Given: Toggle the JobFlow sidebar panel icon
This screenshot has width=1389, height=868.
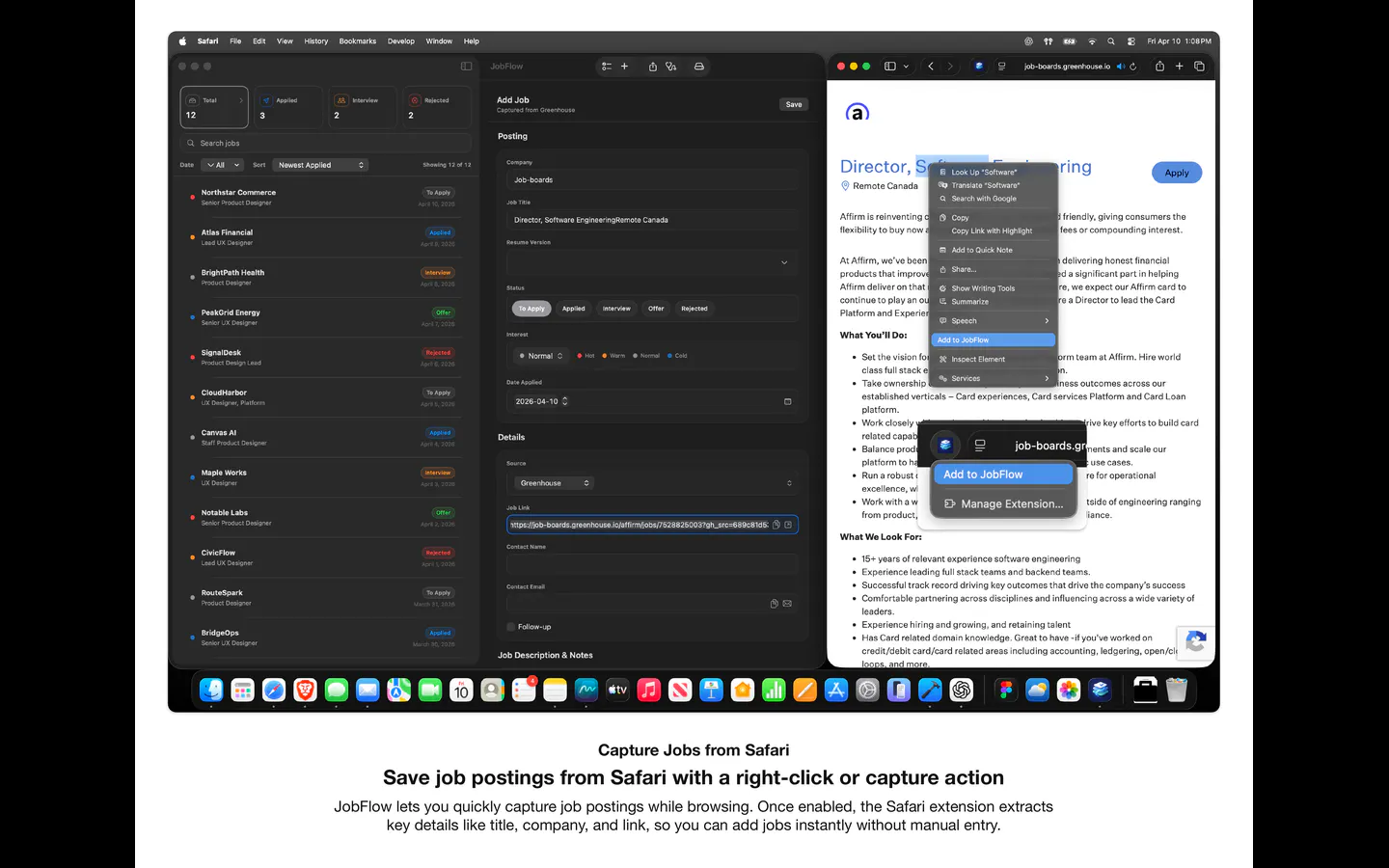Looking at the screenshot, I should click(467, 67).
